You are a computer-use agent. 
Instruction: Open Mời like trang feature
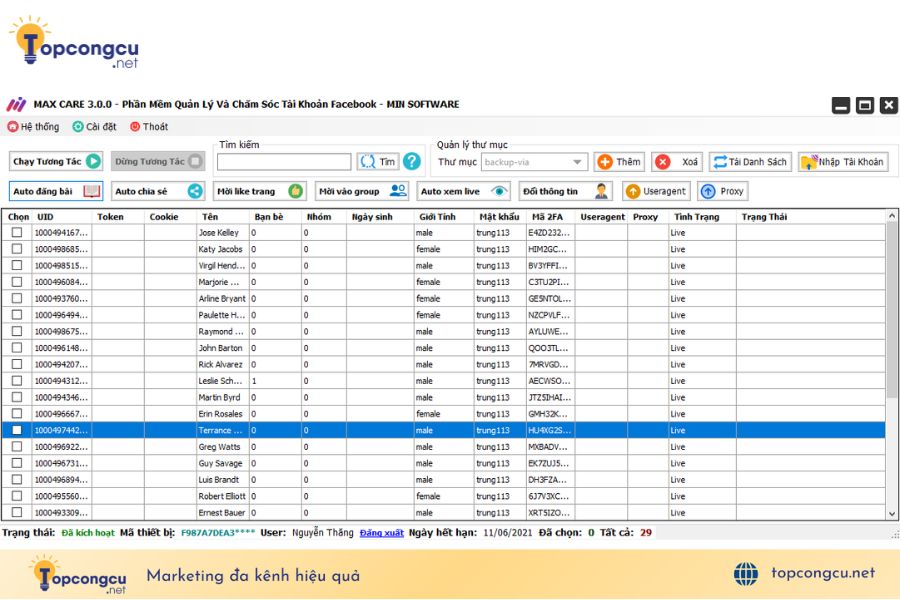(x=259, y=191)
